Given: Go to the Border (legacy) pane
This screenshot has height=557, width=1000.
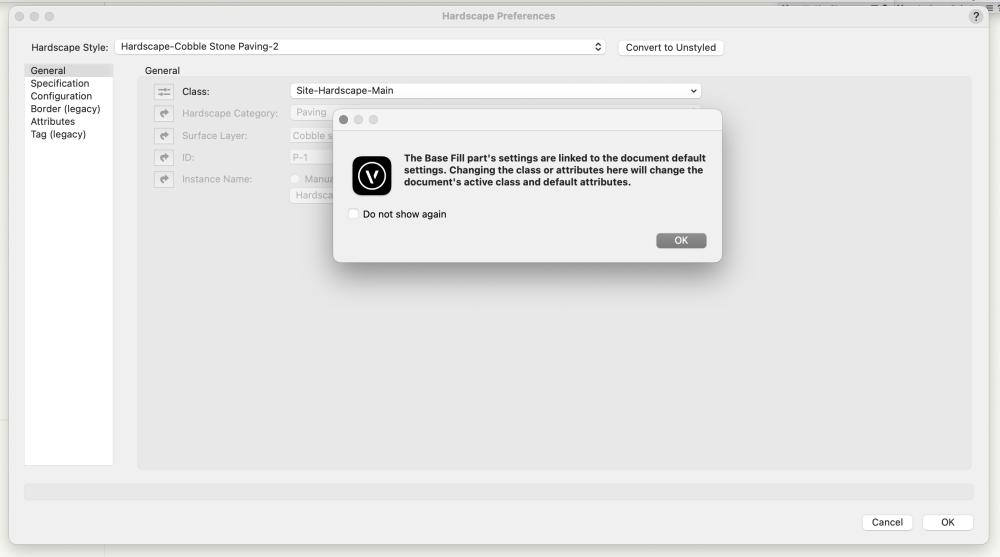Looking at the screenshot, I should coord(65,109).
